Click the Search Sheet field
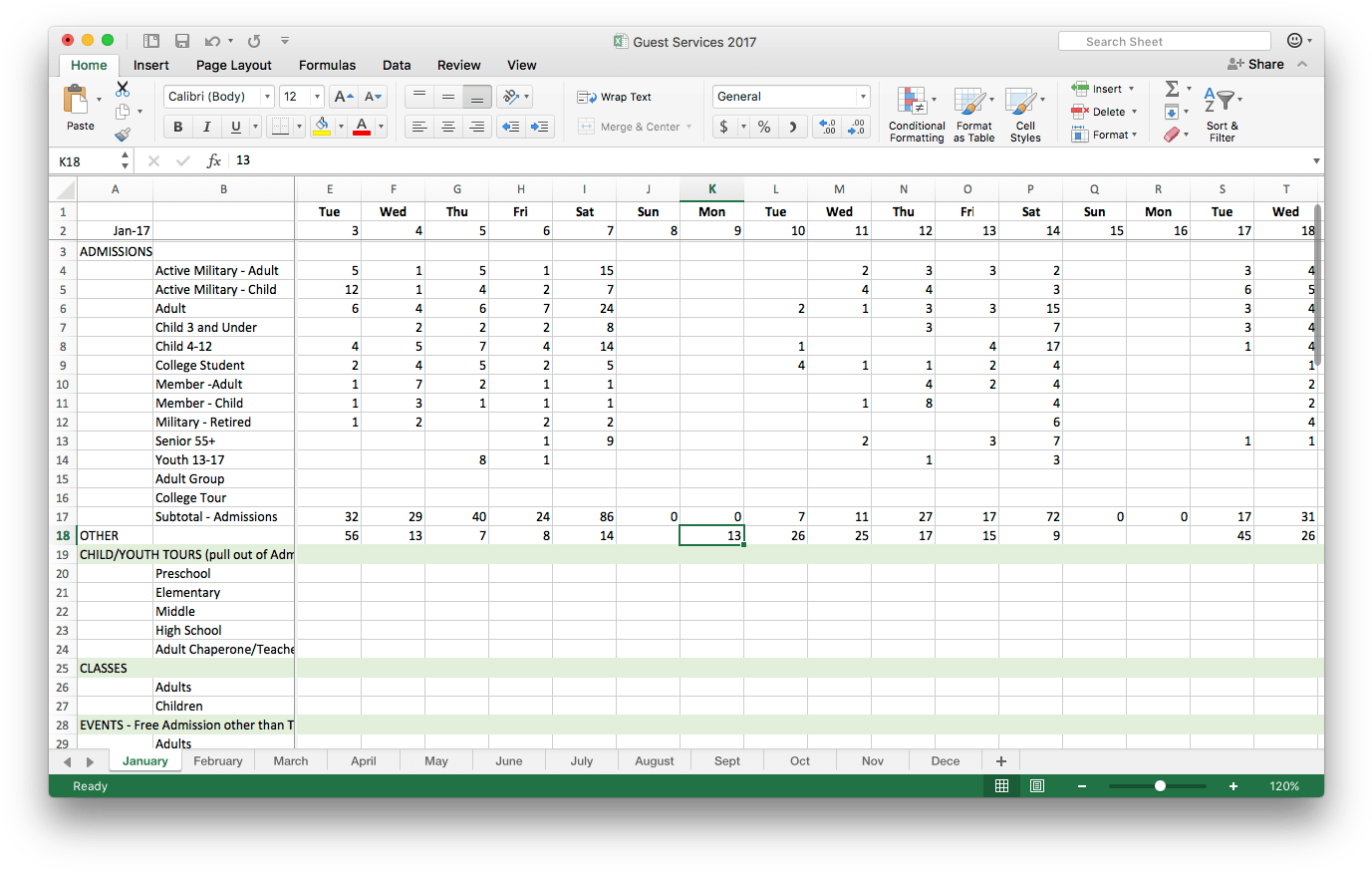Image resolution: width=1372 pixels, height=871 pixels. [1164, 41]
